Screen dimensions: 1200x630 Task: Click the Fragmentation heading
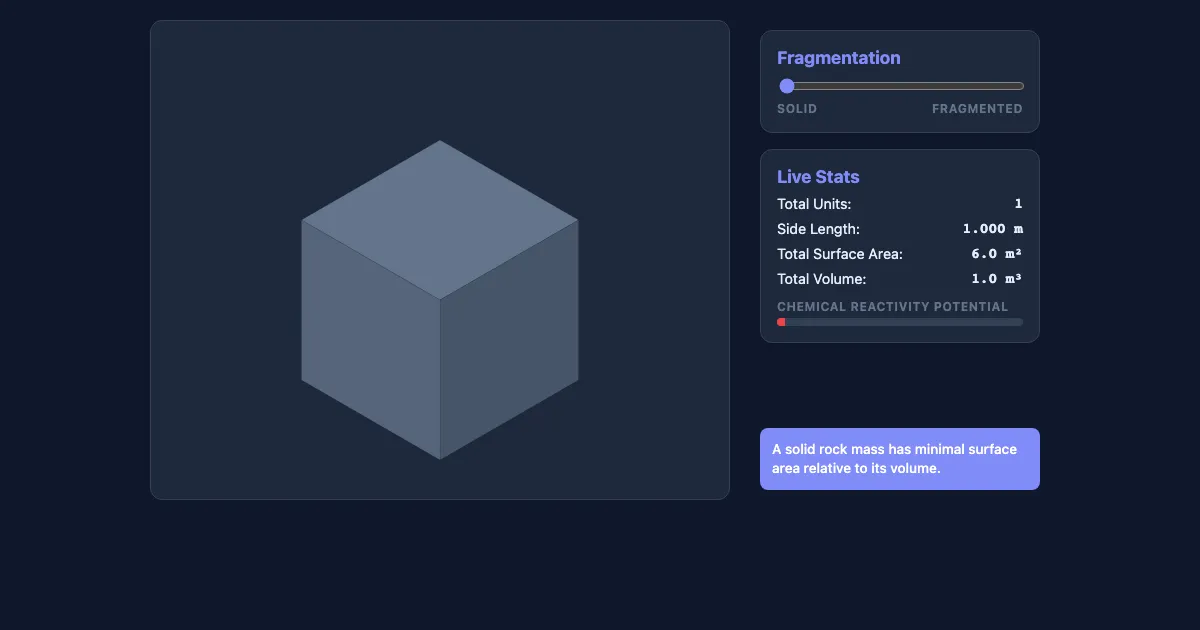[839, 58]
